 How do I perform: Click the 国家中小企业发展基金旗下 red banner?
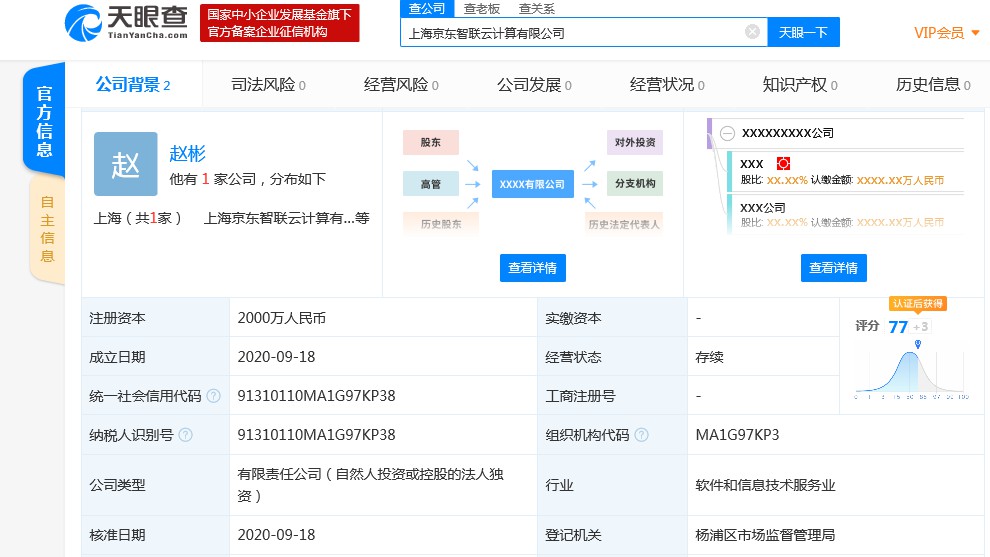point(280,23)
